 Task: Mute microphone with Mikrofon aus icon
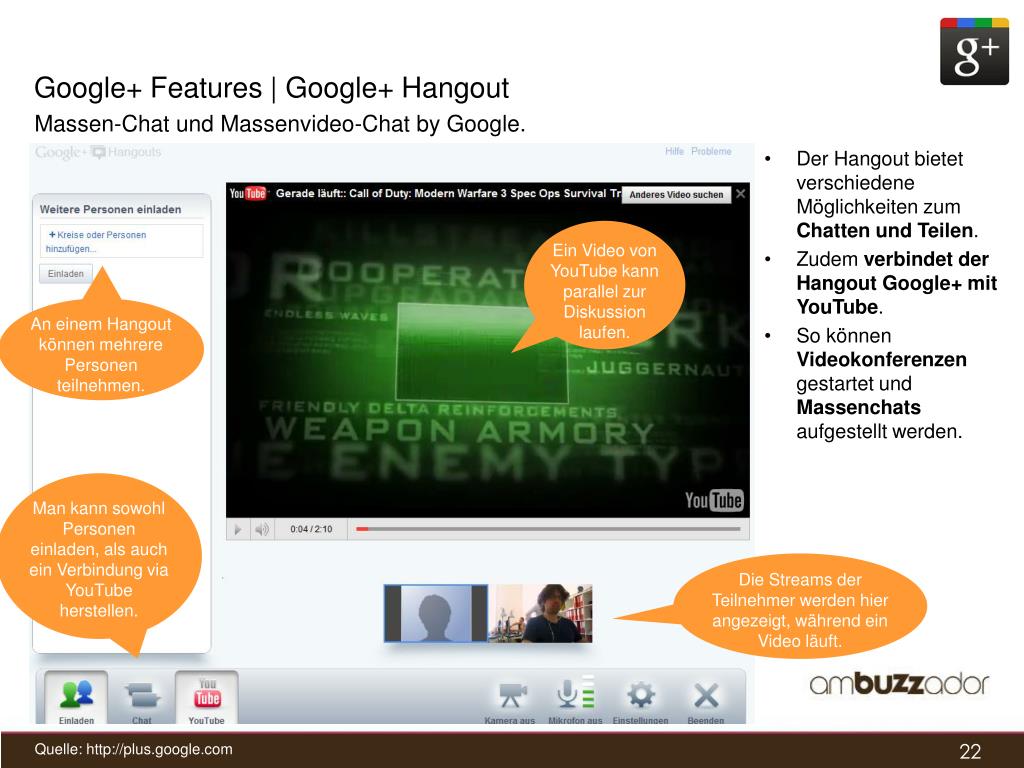click(575, 699)
